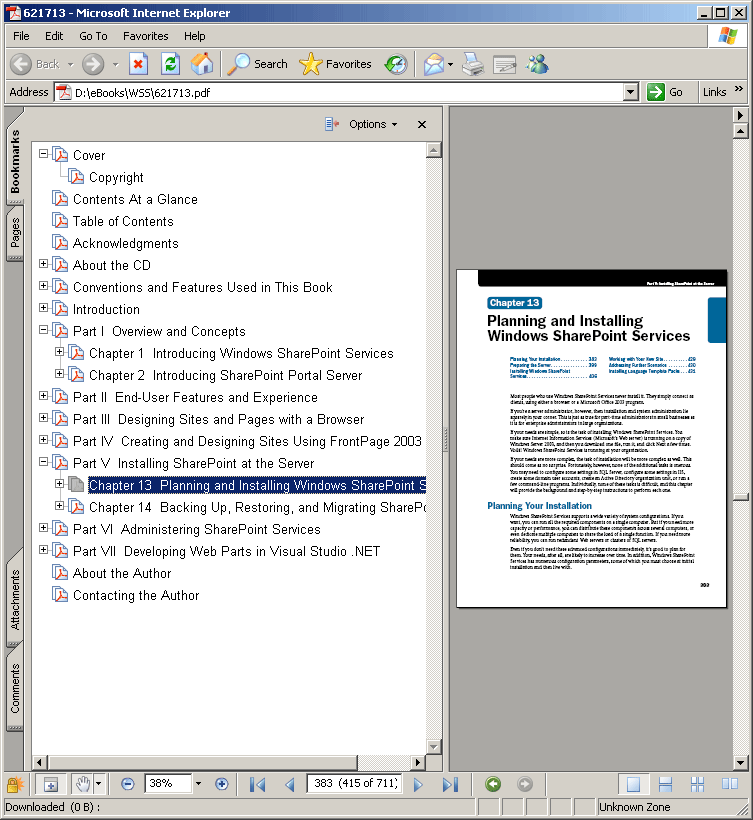
Task: Click the address field showing 621713.pdf
Action: (x=340, y=93)
